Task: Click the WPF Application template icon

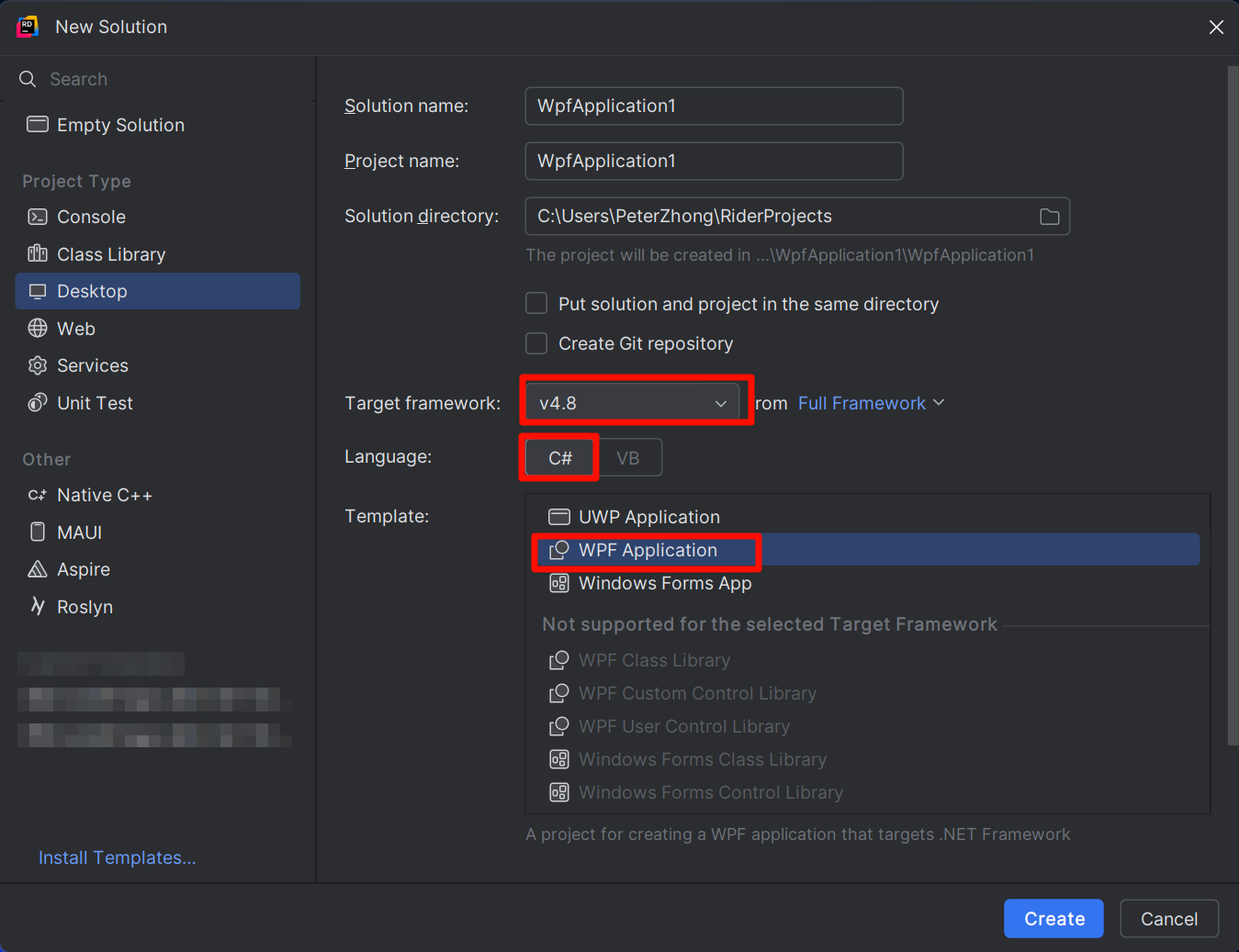Action: tap(559, 550)
